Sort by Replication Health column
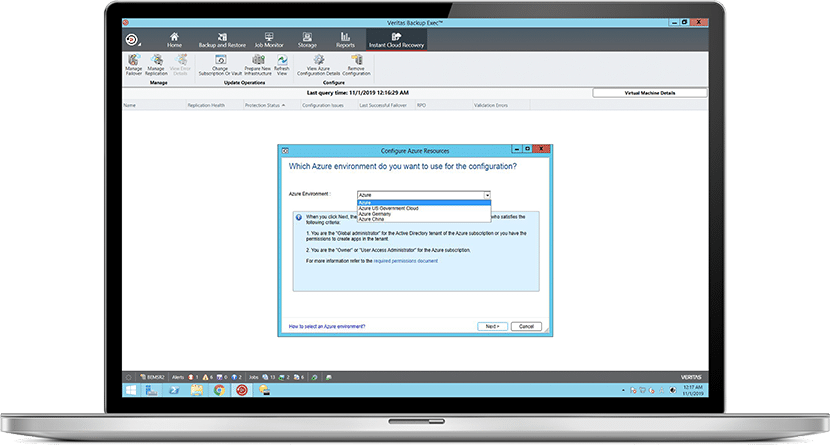Viewport: 830px width, 445px height. pyautogui.click(x=214, y=105)
